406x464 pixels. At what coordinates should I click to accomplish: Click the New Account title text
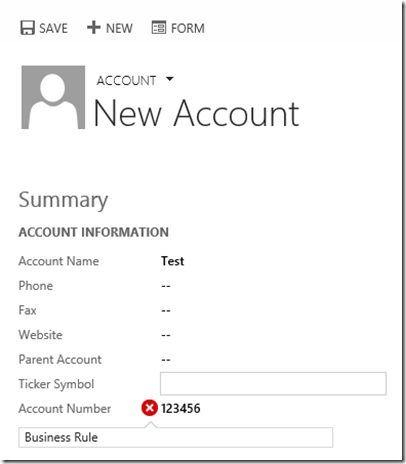coord(196,114)
